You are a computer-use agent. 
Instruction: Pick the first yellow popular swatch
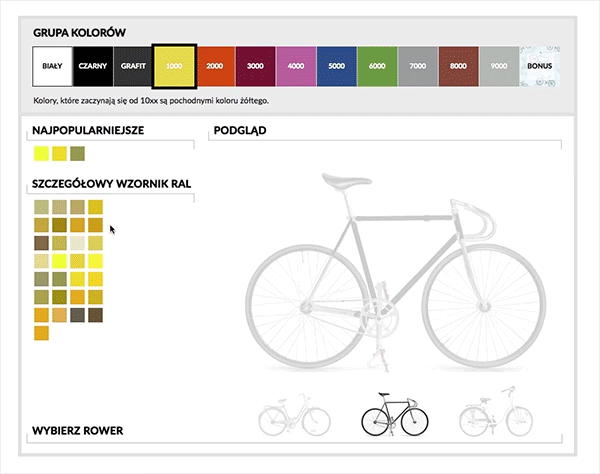tap(41, 153)
